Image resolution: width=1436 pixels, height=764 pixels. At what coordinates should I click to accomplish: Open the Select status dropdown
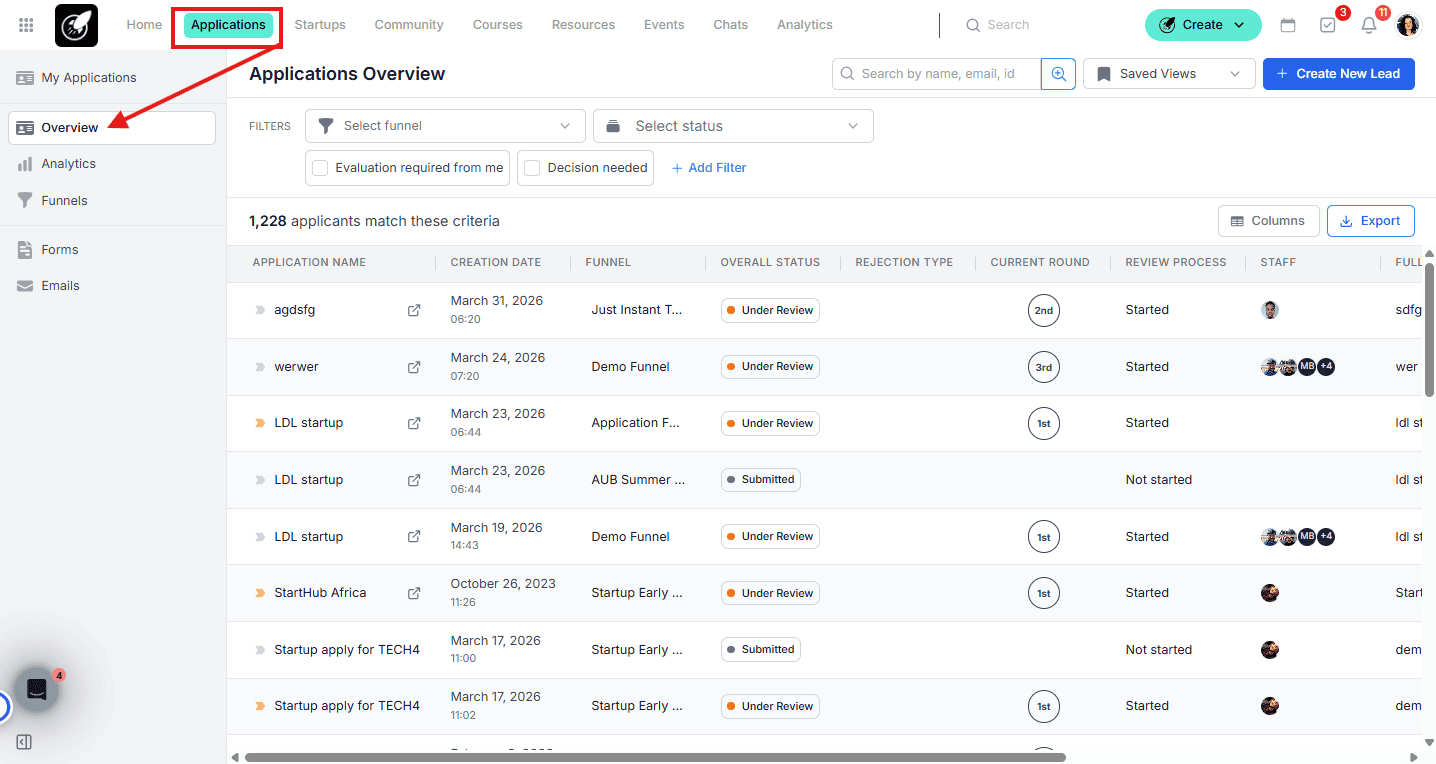(733, 126)
